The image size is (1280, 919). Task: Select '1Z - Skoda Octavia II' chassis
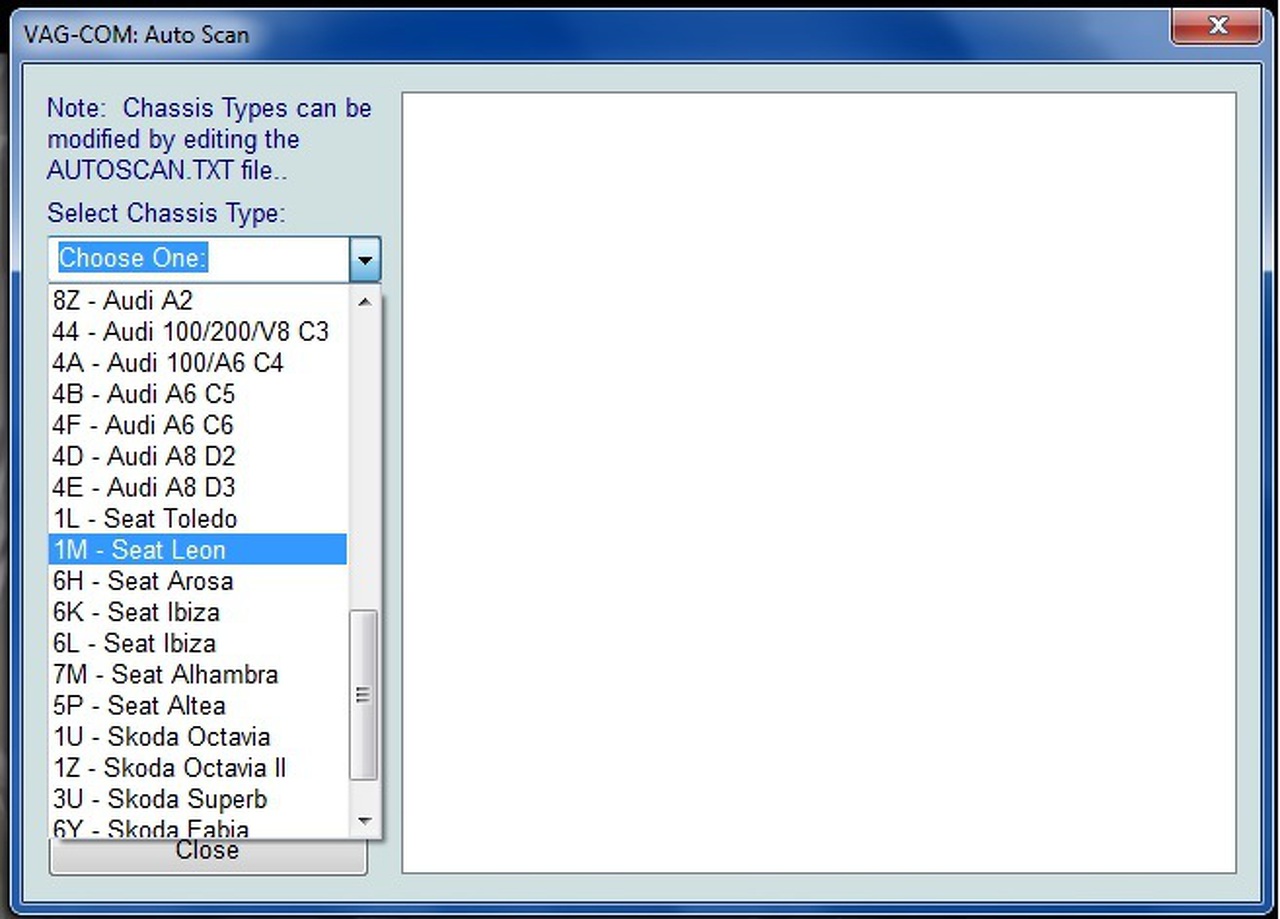tap(199, 767)
